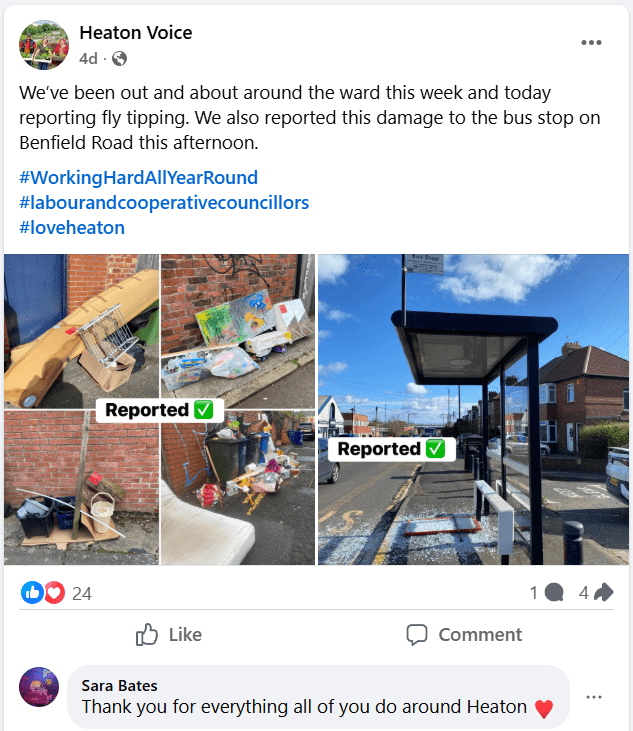Click the public globe audience icon

click(x=119, y=59)
